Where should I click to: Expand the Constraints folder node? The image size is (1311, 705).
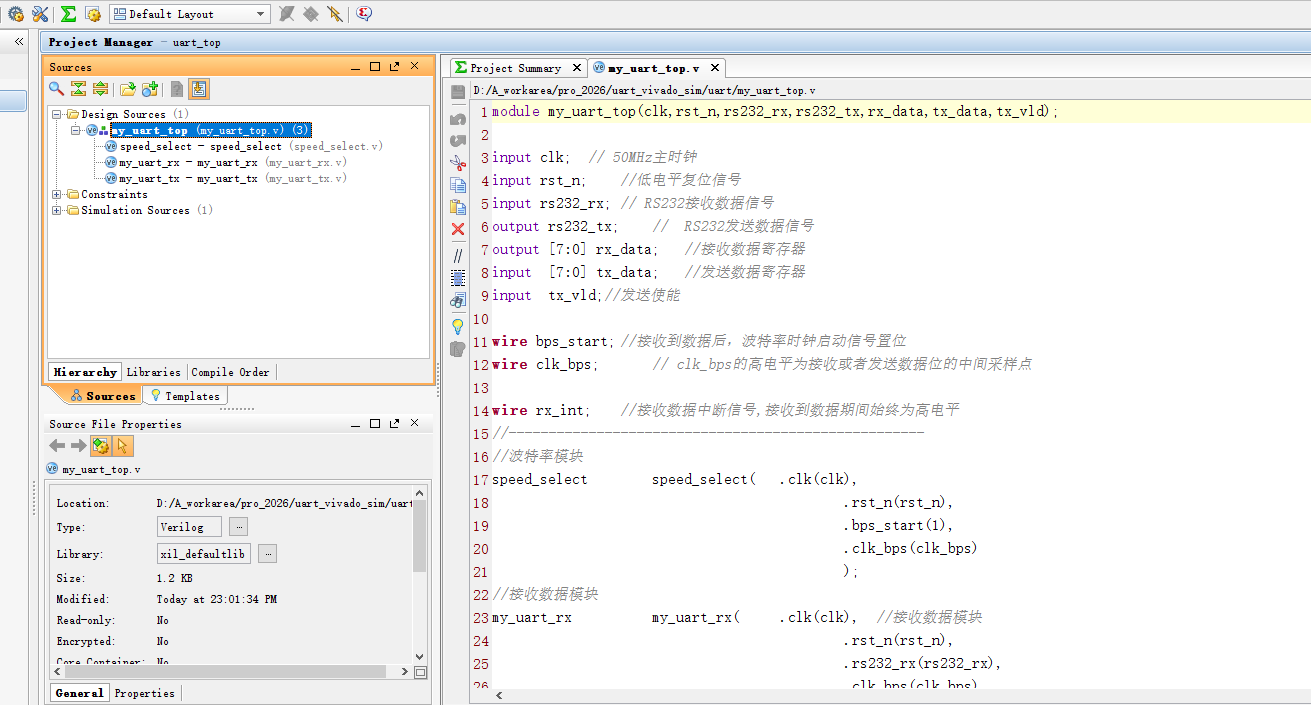coord(57,194)
